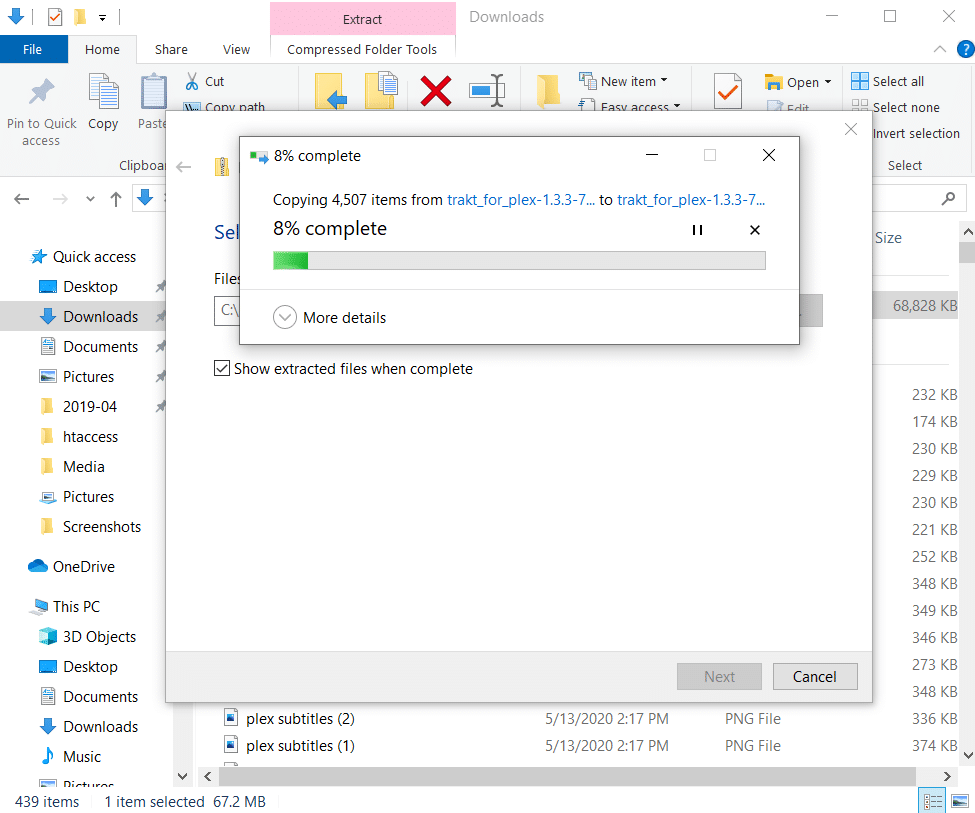Click the Properties checkmark icon
The height and width of the screenshot is (813, 975).
(x=728, y=91)
